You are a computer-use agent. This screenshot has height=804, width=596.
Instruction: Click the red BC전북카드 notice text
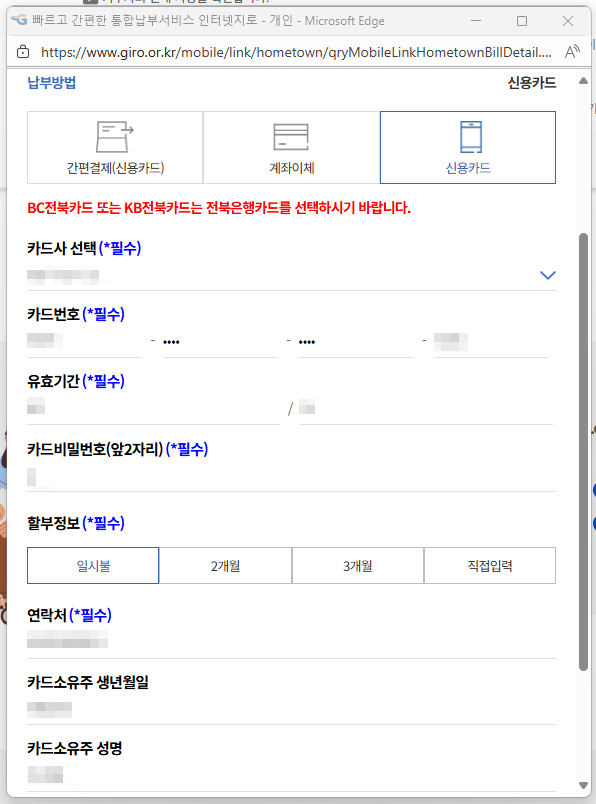coord(219,208)
